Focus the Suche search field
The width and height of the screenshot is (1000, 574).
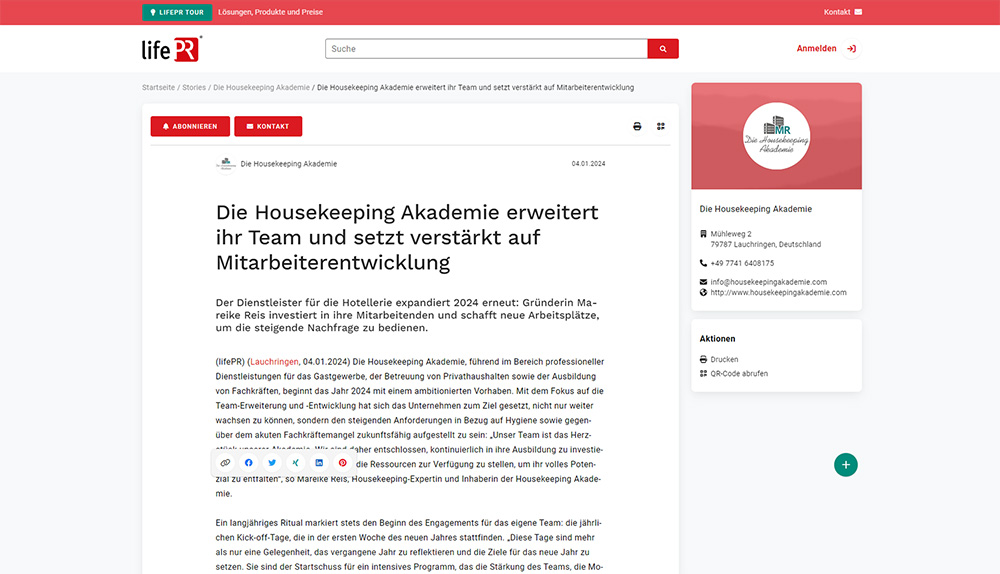[x=486, y=48]
